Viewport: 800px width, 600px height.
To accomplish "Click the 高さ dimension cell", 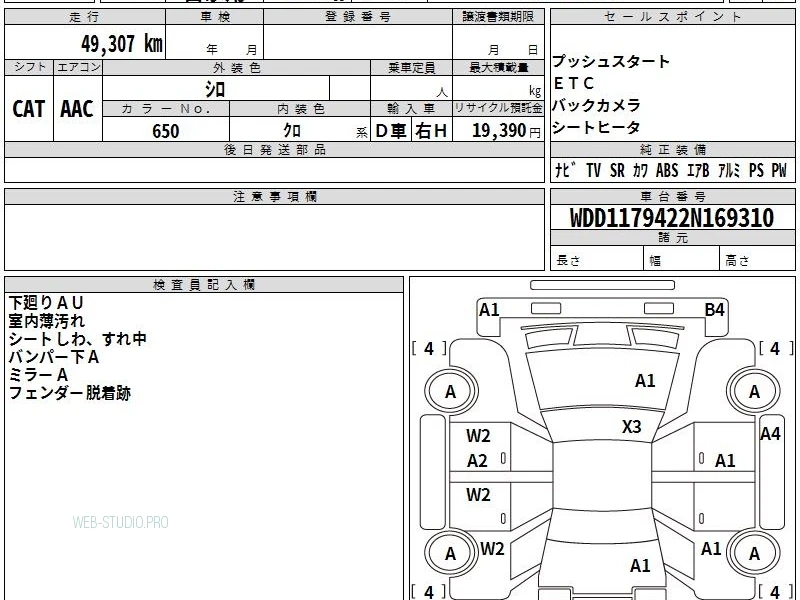I will (x=758, y=260).
